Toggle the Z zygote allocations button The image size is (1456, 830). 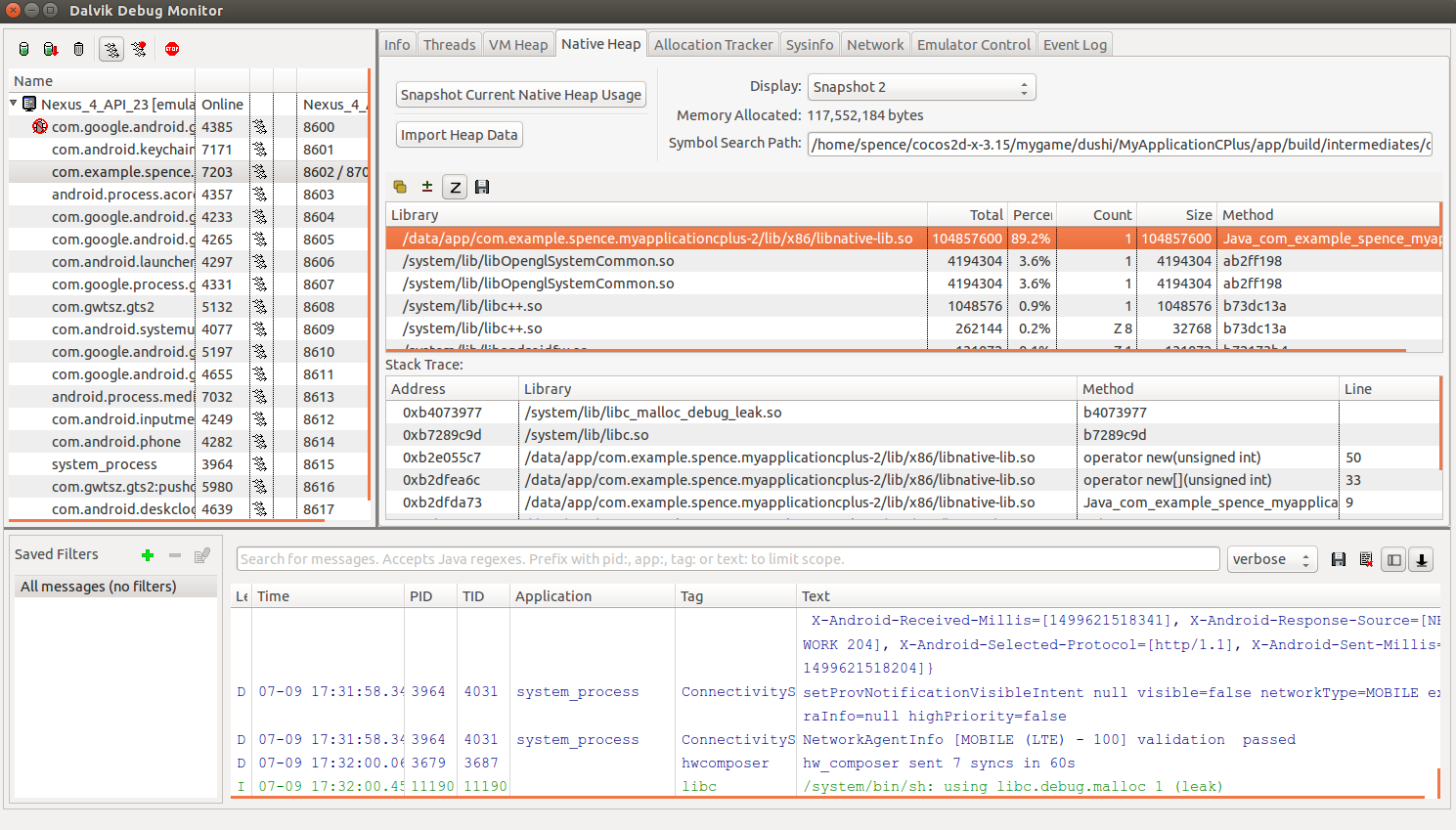pos(455,187)
